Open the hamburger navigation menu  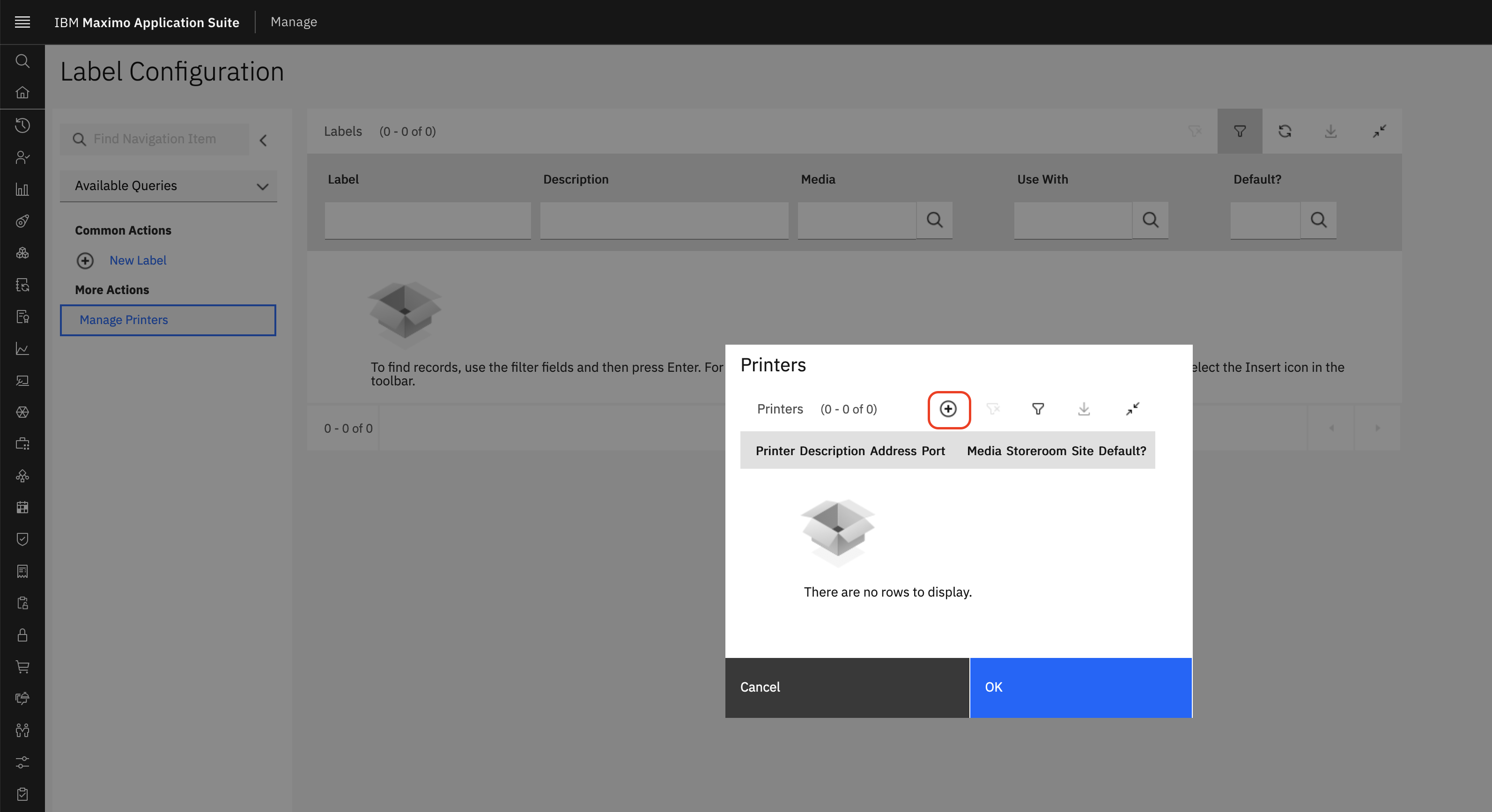pos(22,22)
